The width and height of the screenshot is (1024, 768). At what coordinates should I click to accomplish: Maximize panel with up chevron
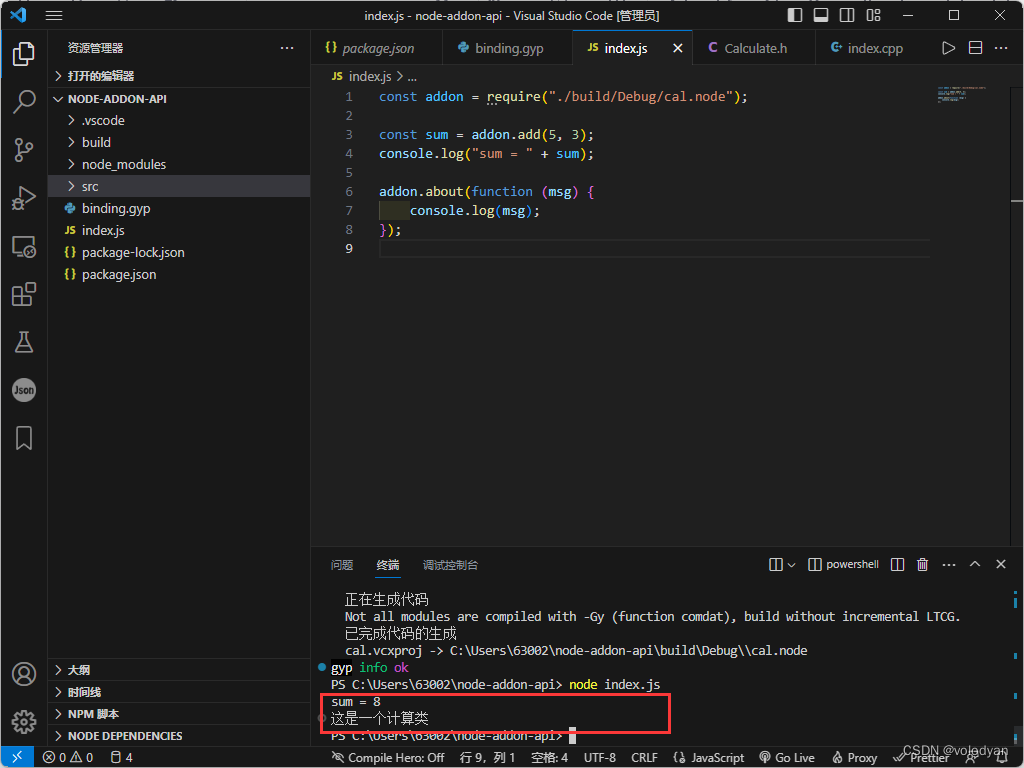pos(975,564)
